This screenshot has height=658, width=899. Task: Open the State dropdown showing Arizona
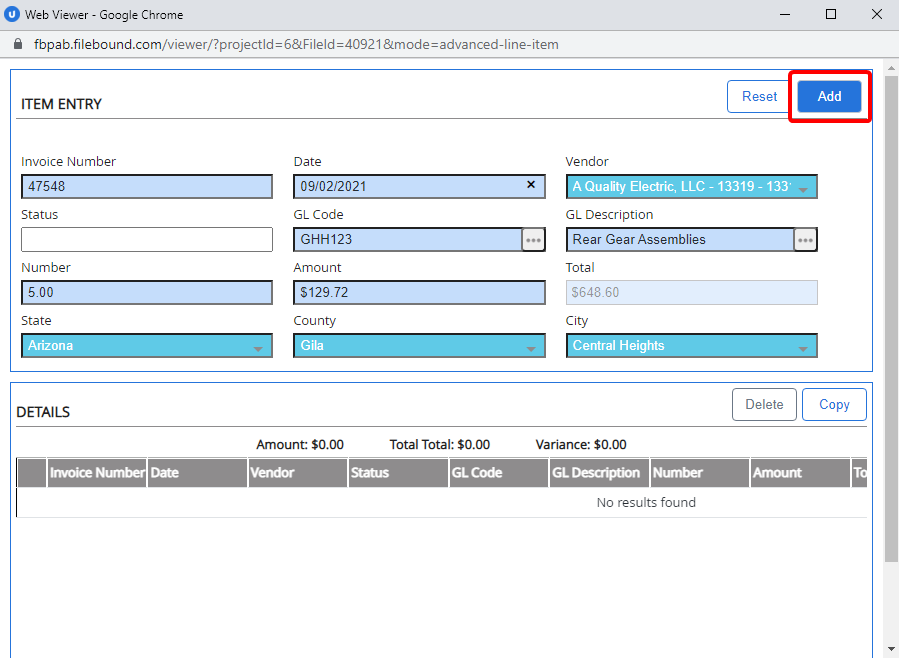(258, 347)
